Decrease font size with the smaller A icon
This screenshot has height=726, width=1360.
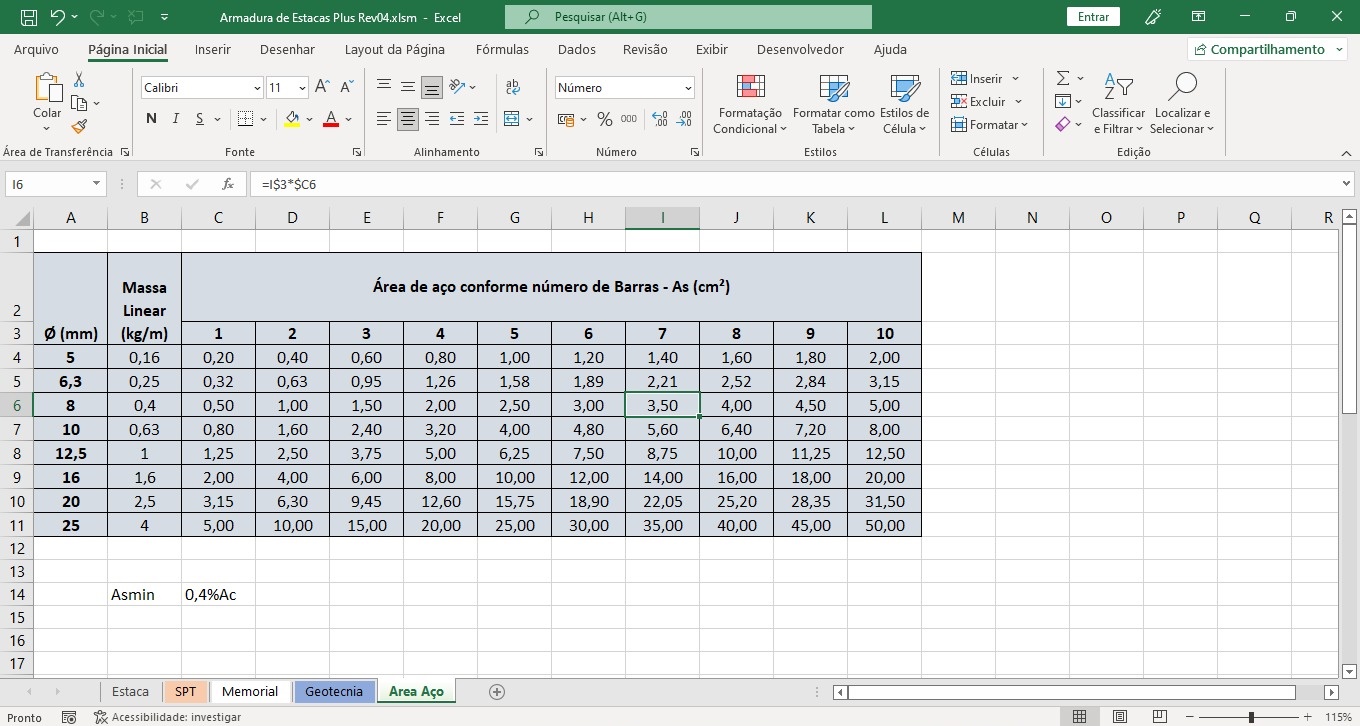pyautogui.click(x=347, y=88)
